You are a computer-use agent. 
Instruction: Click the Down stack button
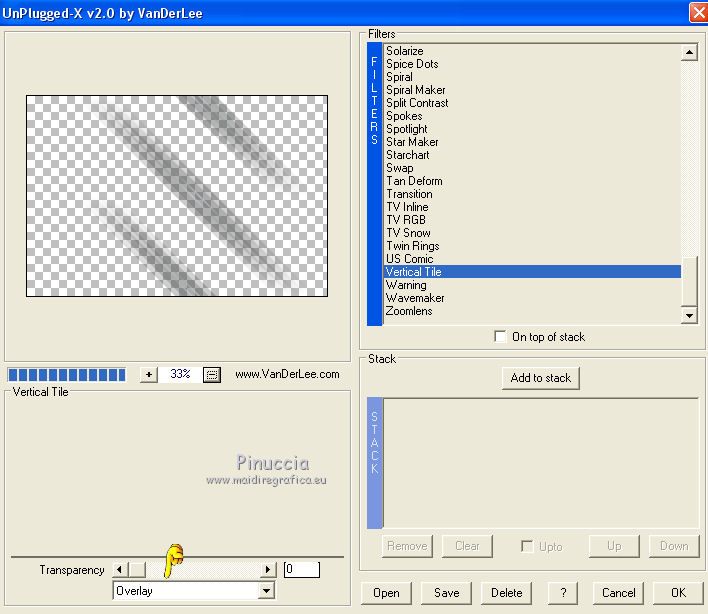(x=674, y=546)
